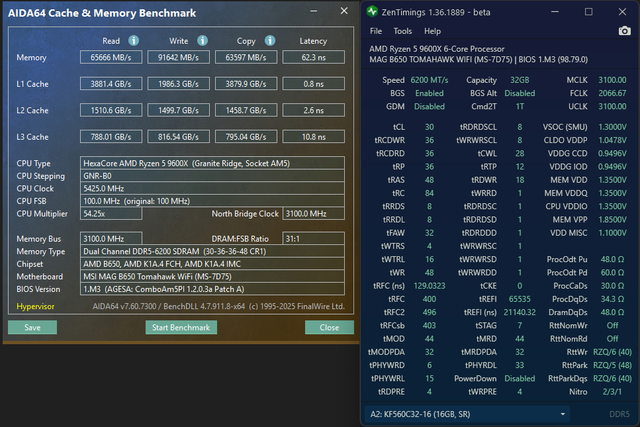Click the BIOS Version 1.M3 field

click(x=212, y=289)
